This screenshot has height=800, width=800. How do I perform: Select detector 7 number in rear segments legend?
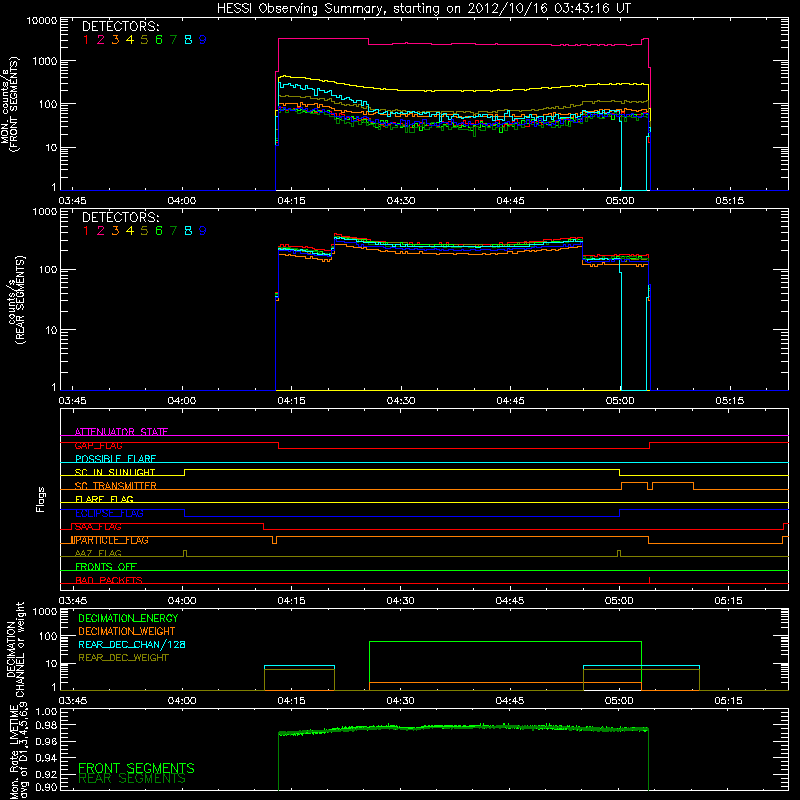point(173,231)
